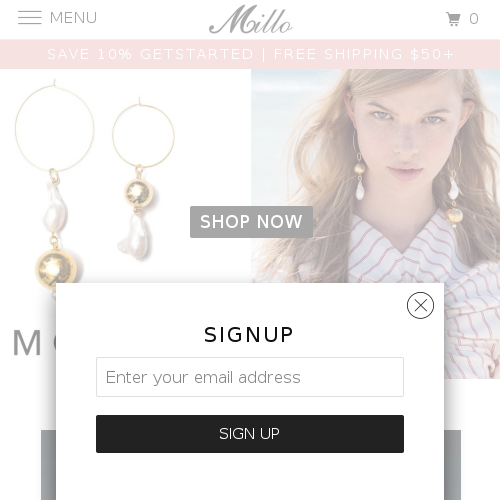Click the SIGNUP heading in the popup
Image resolution: width=500 pixels, height=500 pixels.
point(249,335)
